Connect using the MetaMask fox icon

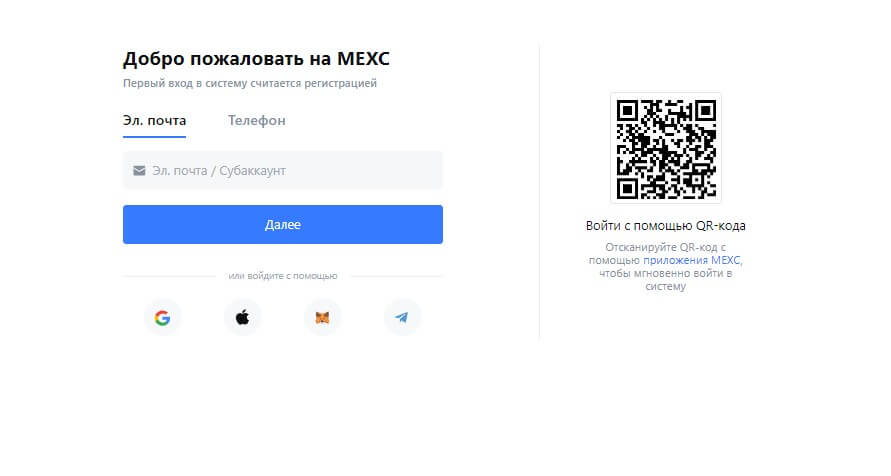(322, 318)
